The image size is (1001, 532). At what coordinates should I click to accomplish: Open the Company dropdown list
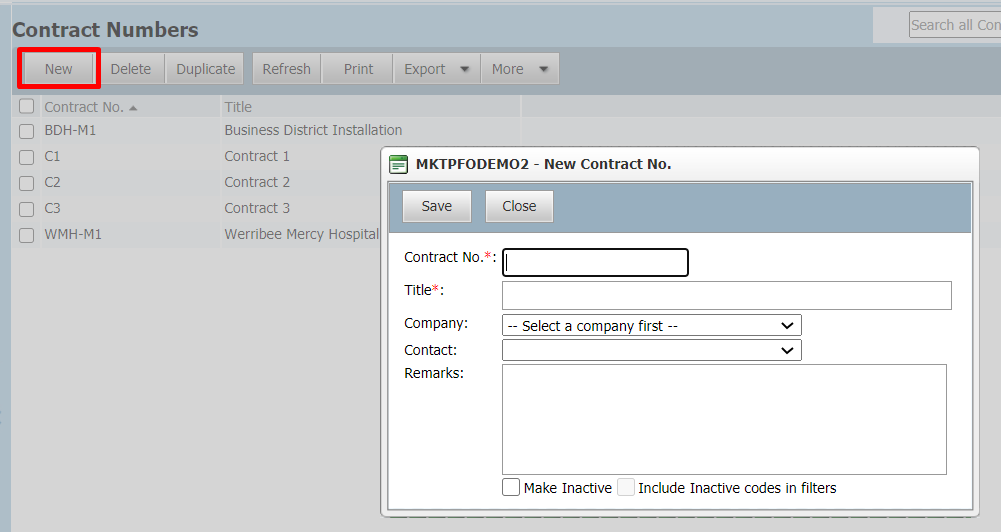(x=652, y=325)
